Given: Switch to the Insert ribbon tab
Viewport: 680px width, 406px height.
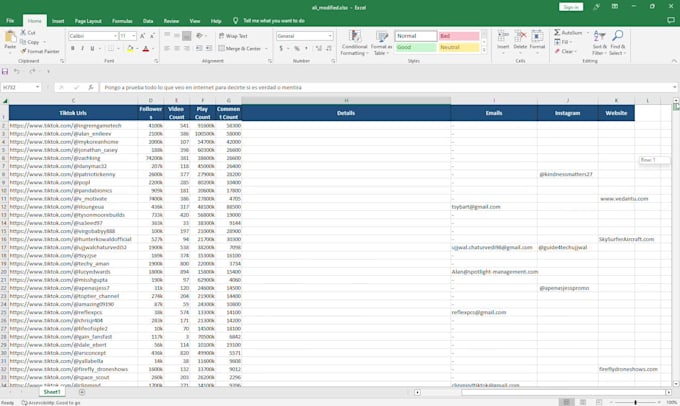Looking at the screenshot, I should [58, 21].
